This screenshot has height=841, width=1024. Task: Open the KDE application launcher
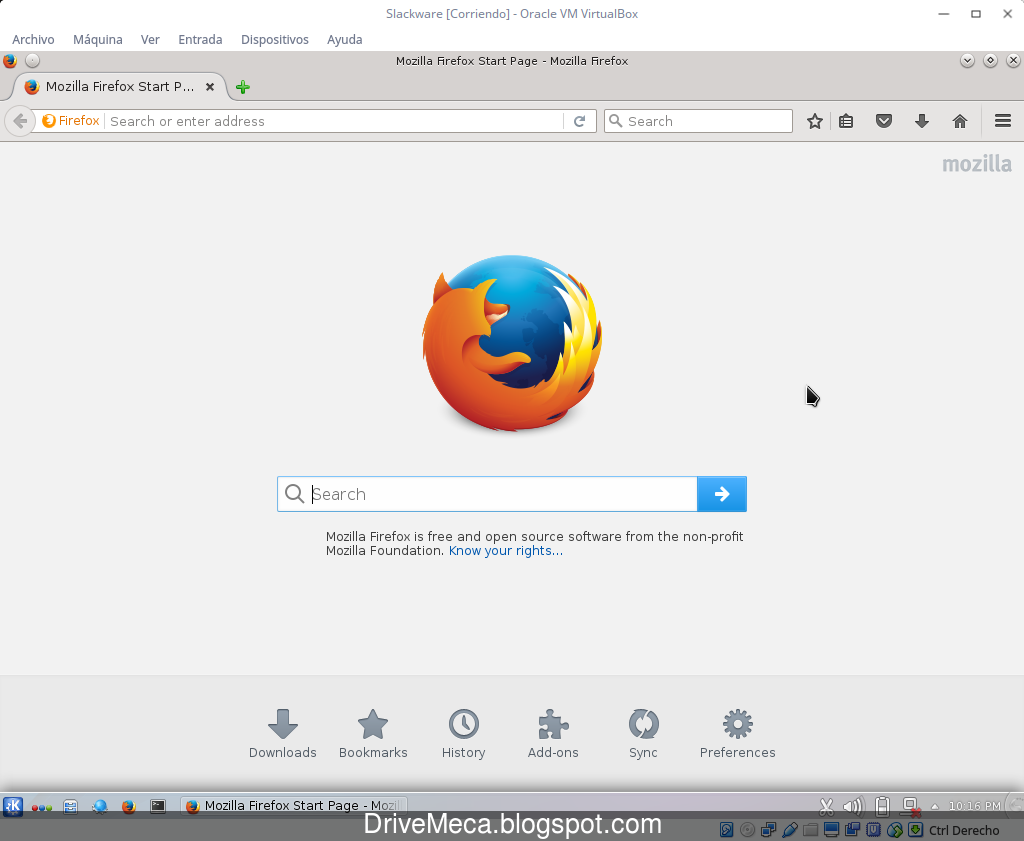12,806
